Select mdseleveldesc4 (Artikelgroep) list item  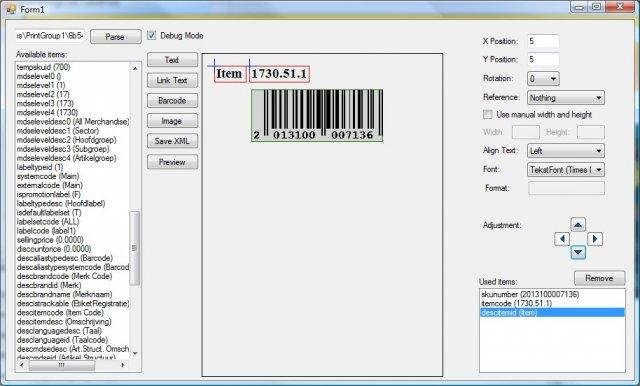(x=73, y=158)
